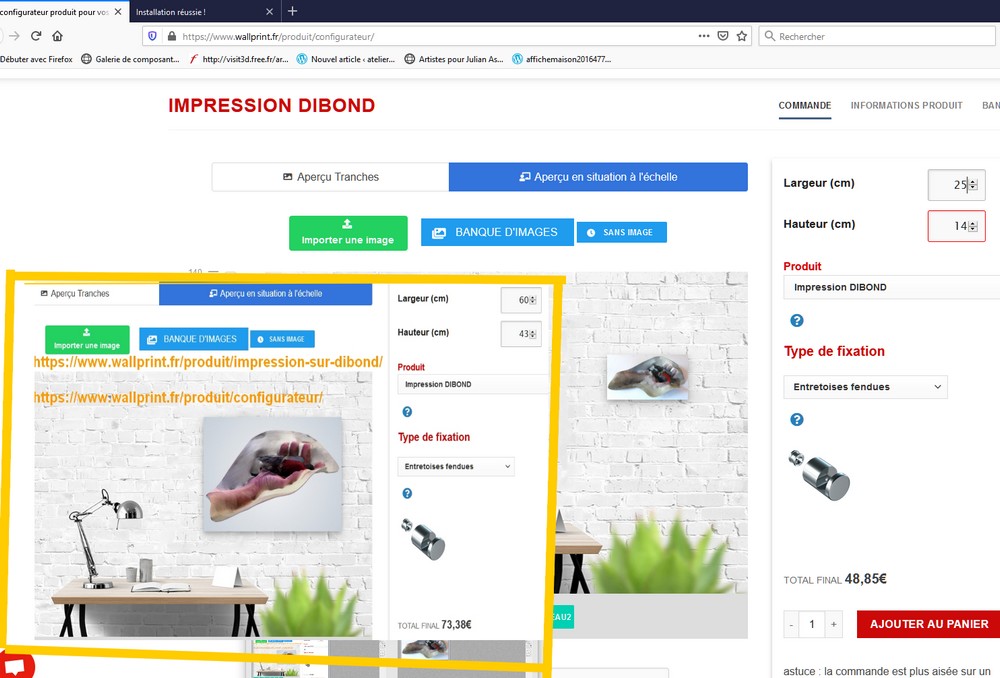Decrease quantity with the minus button

(x=791, y=624)
